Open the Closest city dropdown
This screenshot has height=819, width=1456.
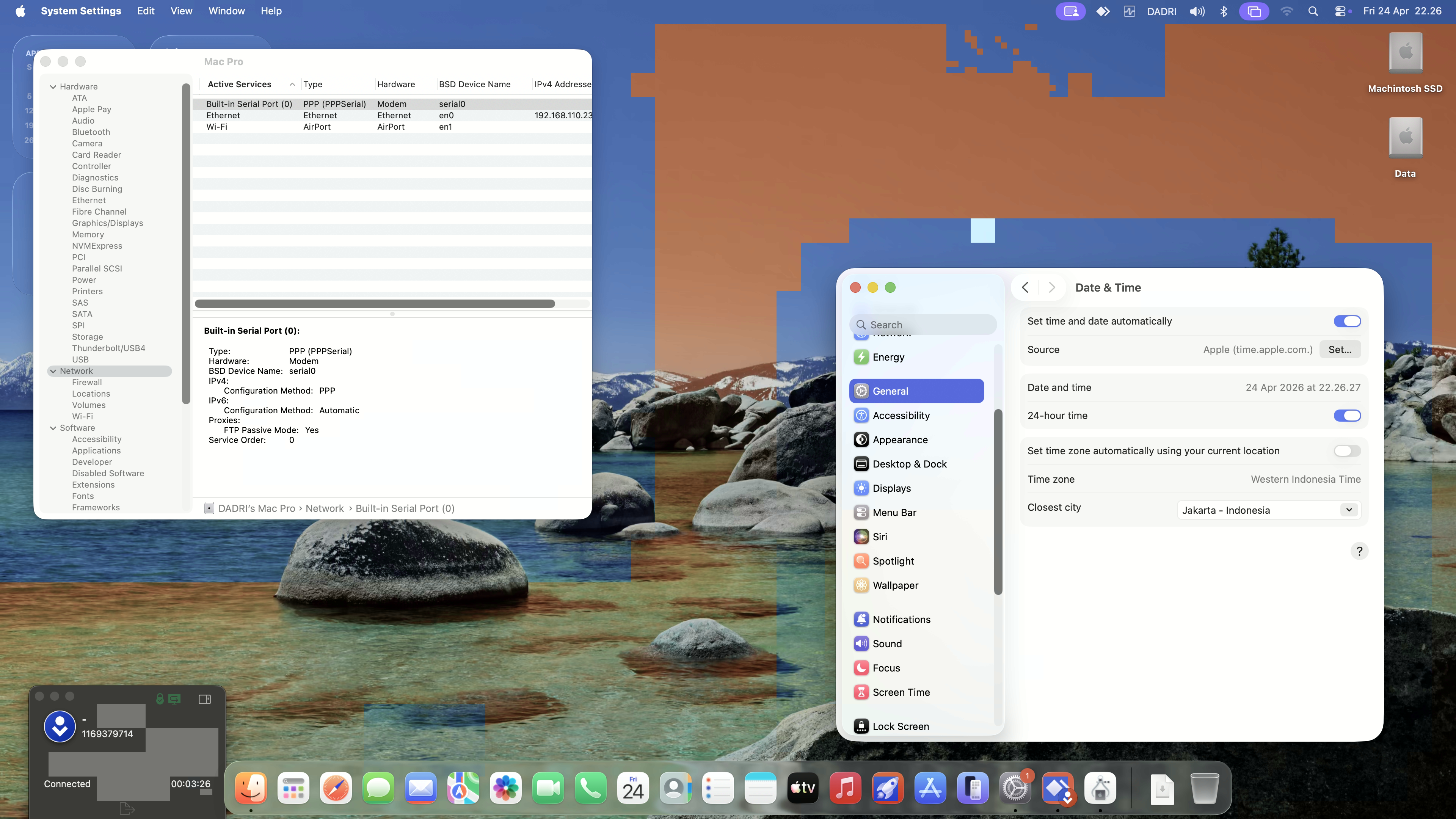point(1269,510)
